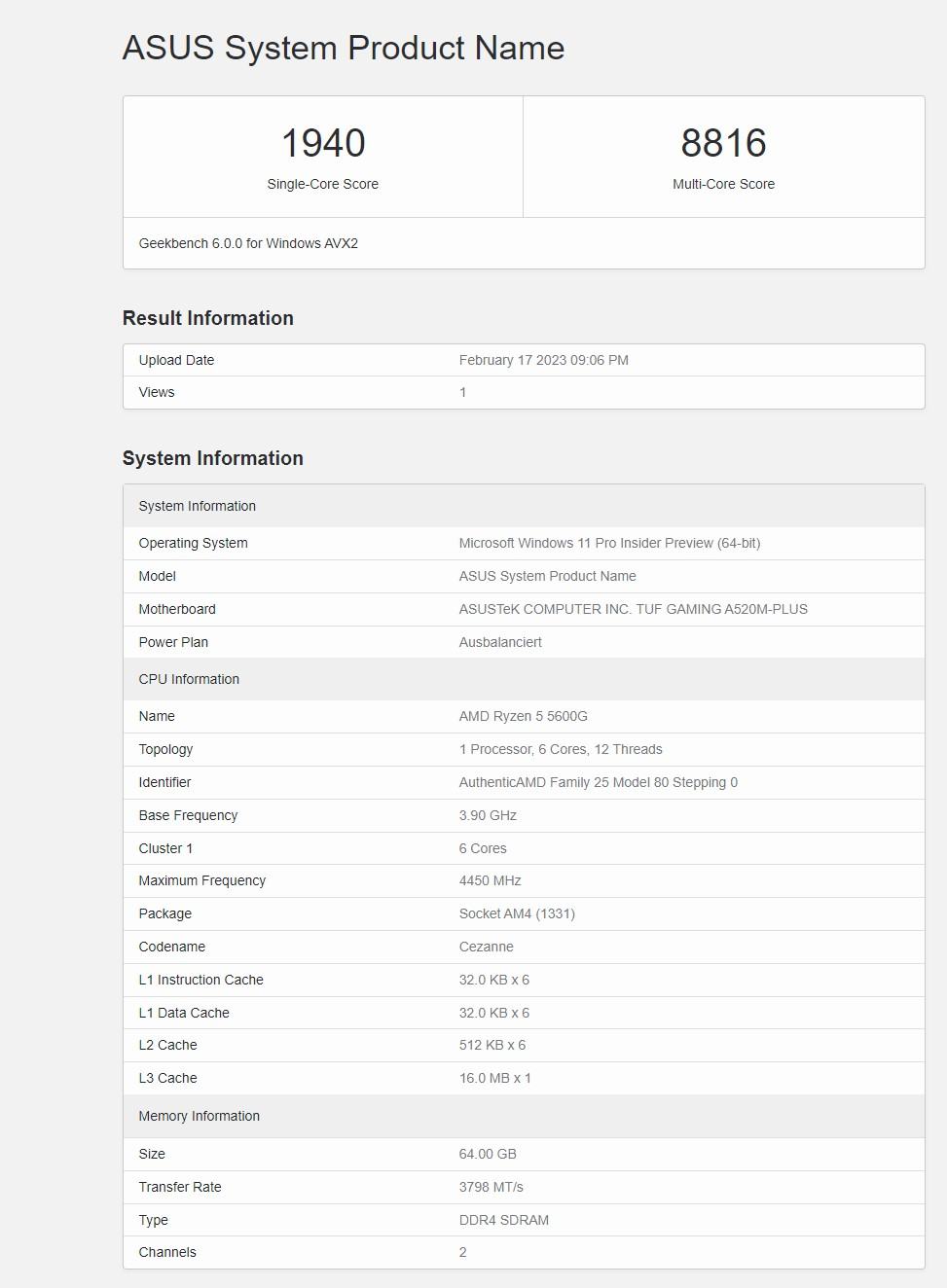Click the L1 Data Cache value 32.0 KB x 6
The height and width of the screenshot is (1288, 947).
pos(493,1013)
